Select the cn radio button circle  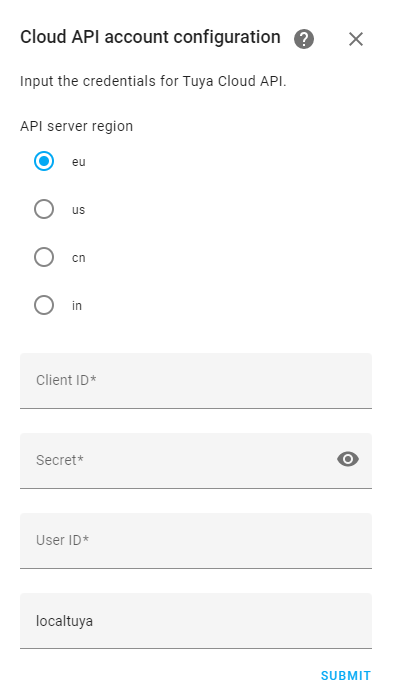coord(44,257)
